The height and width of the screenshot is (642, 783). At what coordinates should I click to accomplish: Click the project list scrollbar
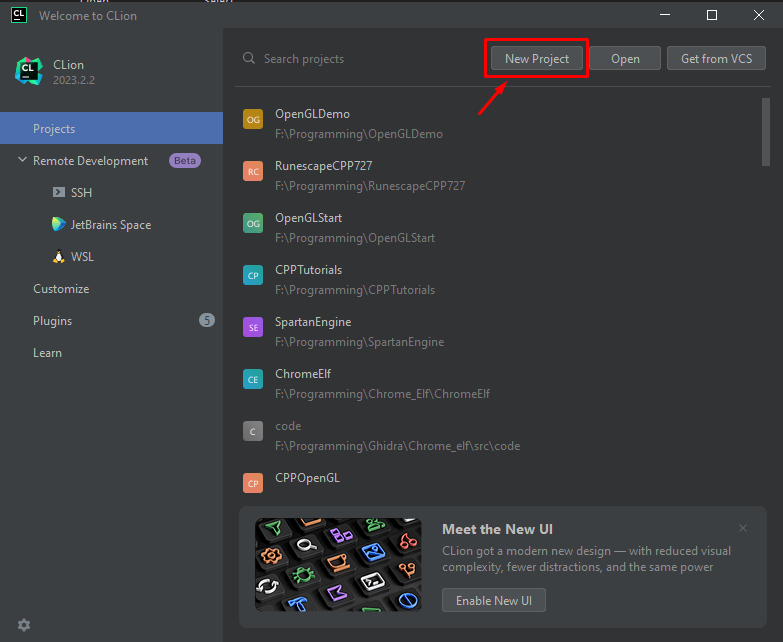(x=766, y=132)
